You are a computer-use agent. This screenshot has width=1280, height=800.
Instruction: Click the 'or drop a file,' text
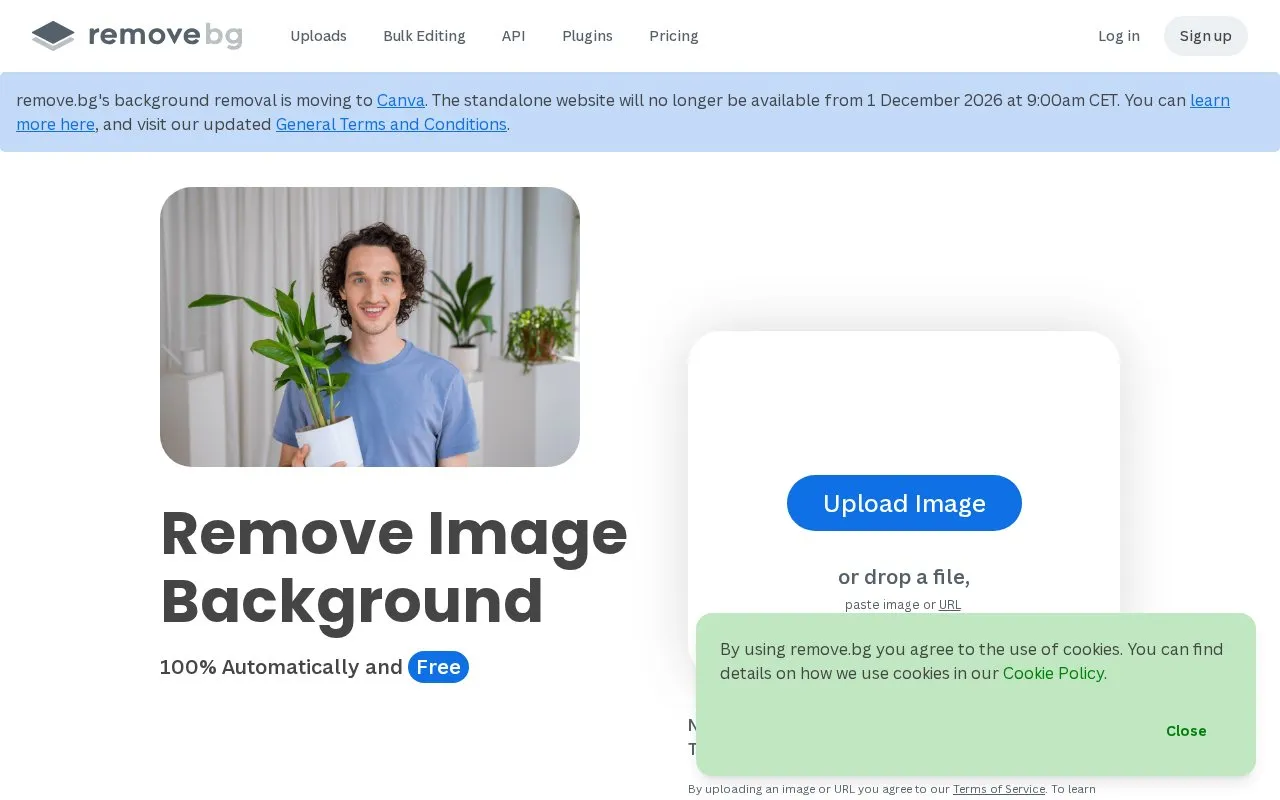pyautogui.click(x=904, y=577)
